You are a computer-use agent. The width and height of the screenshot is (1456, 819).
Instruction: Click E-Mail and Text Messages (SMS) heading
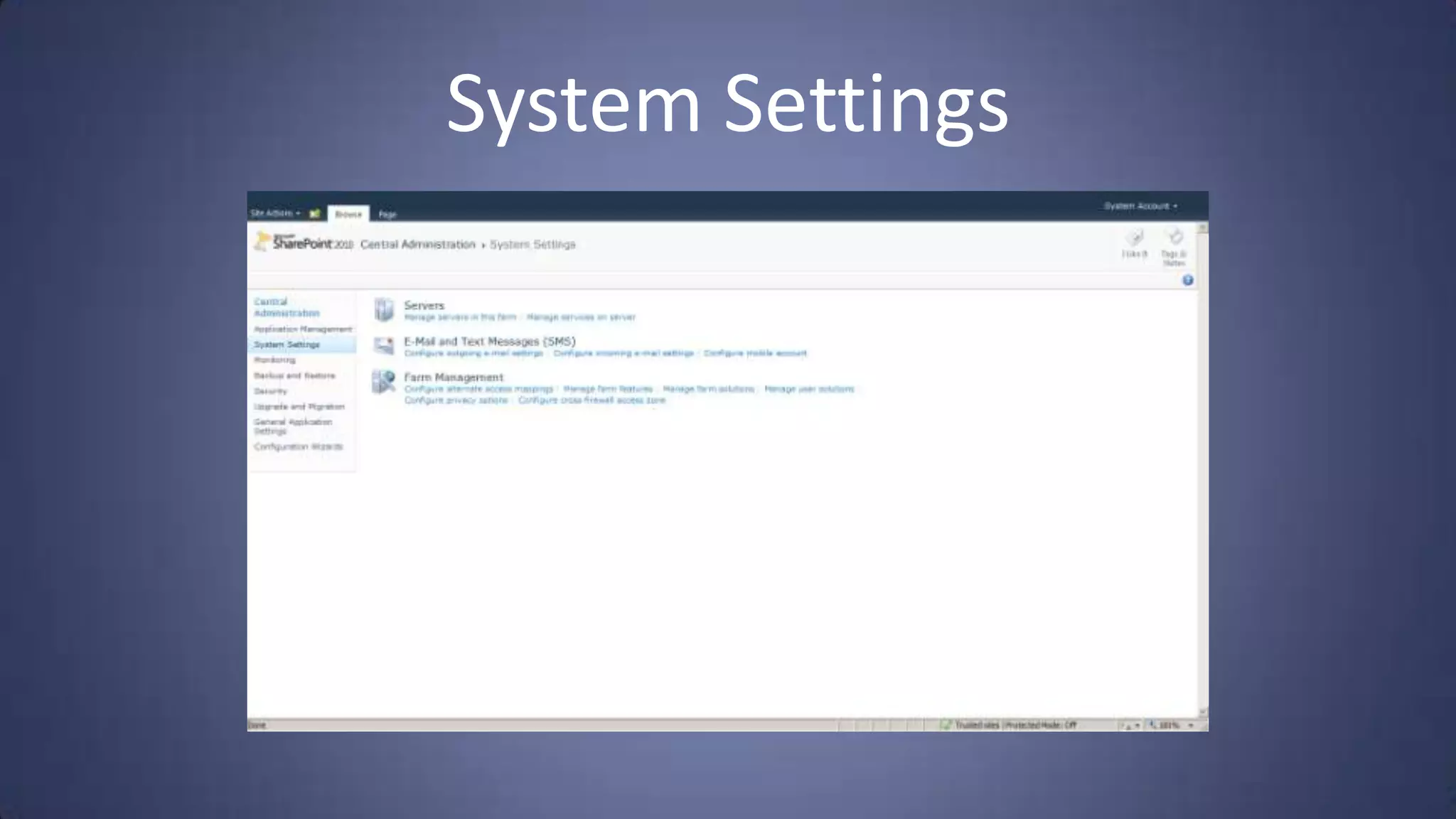pyautogui.click(x=490, y=341)
